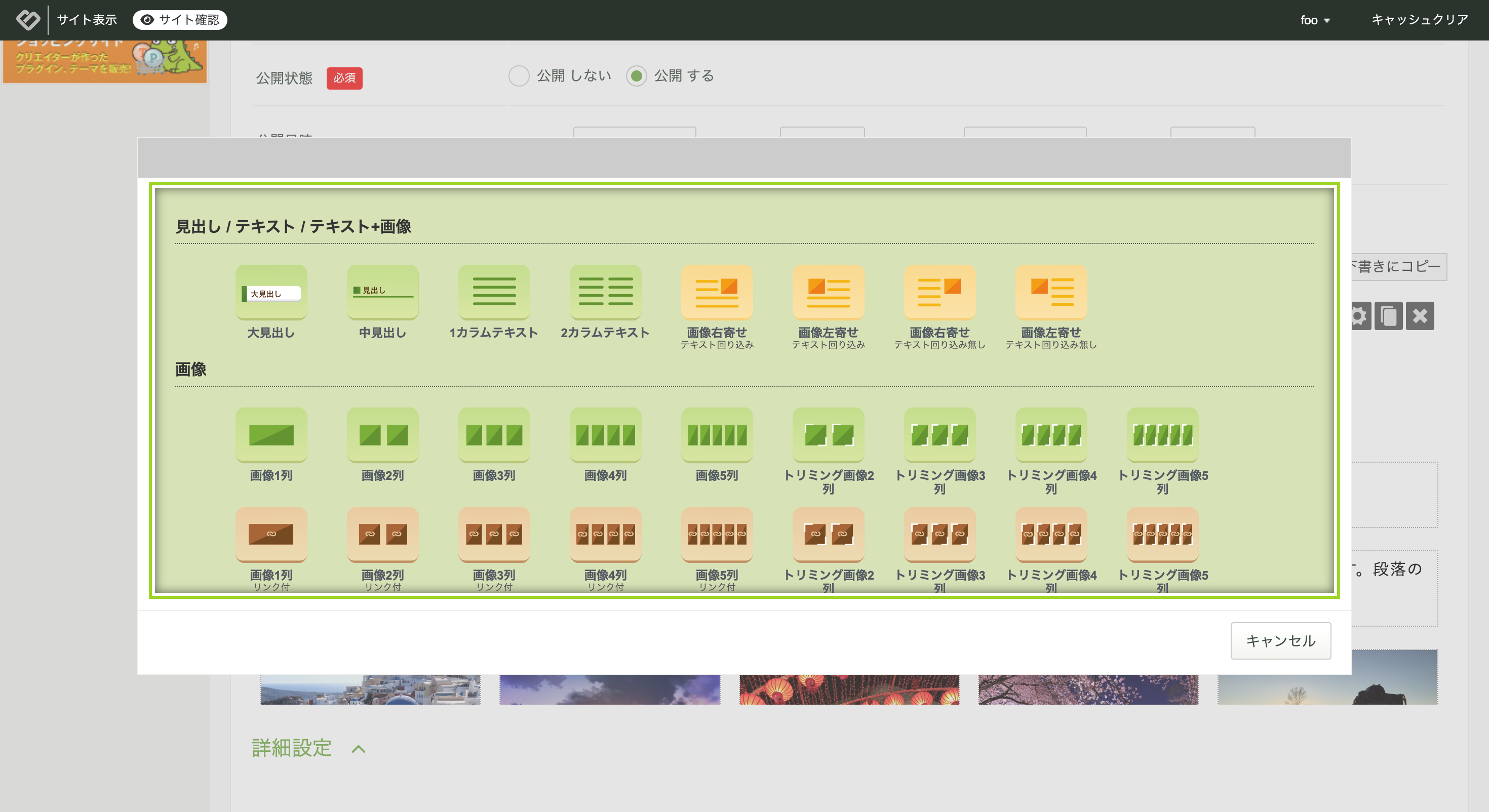This screenshot has width=1489, height=812.
Task: Insert 画像左寄せ テキスト回り込み block
Action: [x=828, y=293]
